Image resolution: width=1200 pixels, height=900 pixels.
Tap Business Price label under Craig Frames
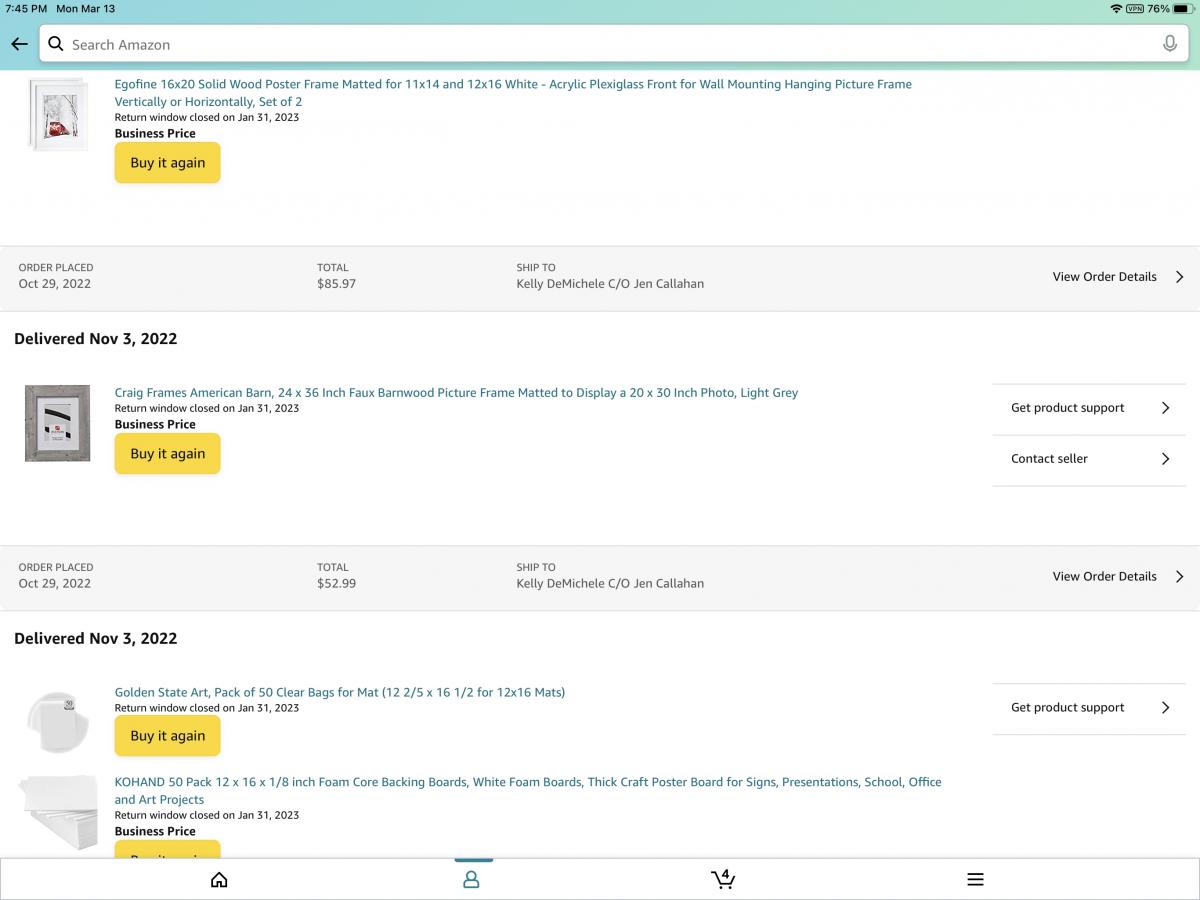[x=155, y=424]
